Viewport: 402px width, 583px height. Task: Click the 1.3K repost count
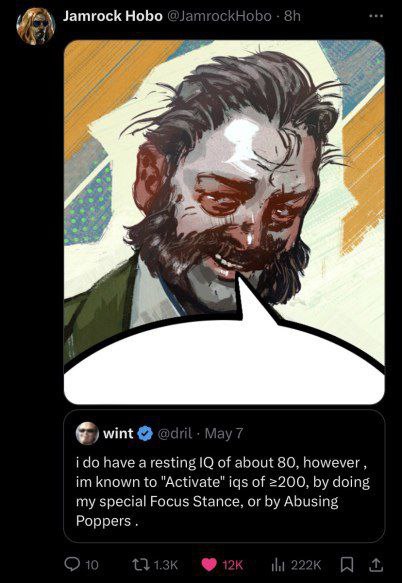[166, 565]
